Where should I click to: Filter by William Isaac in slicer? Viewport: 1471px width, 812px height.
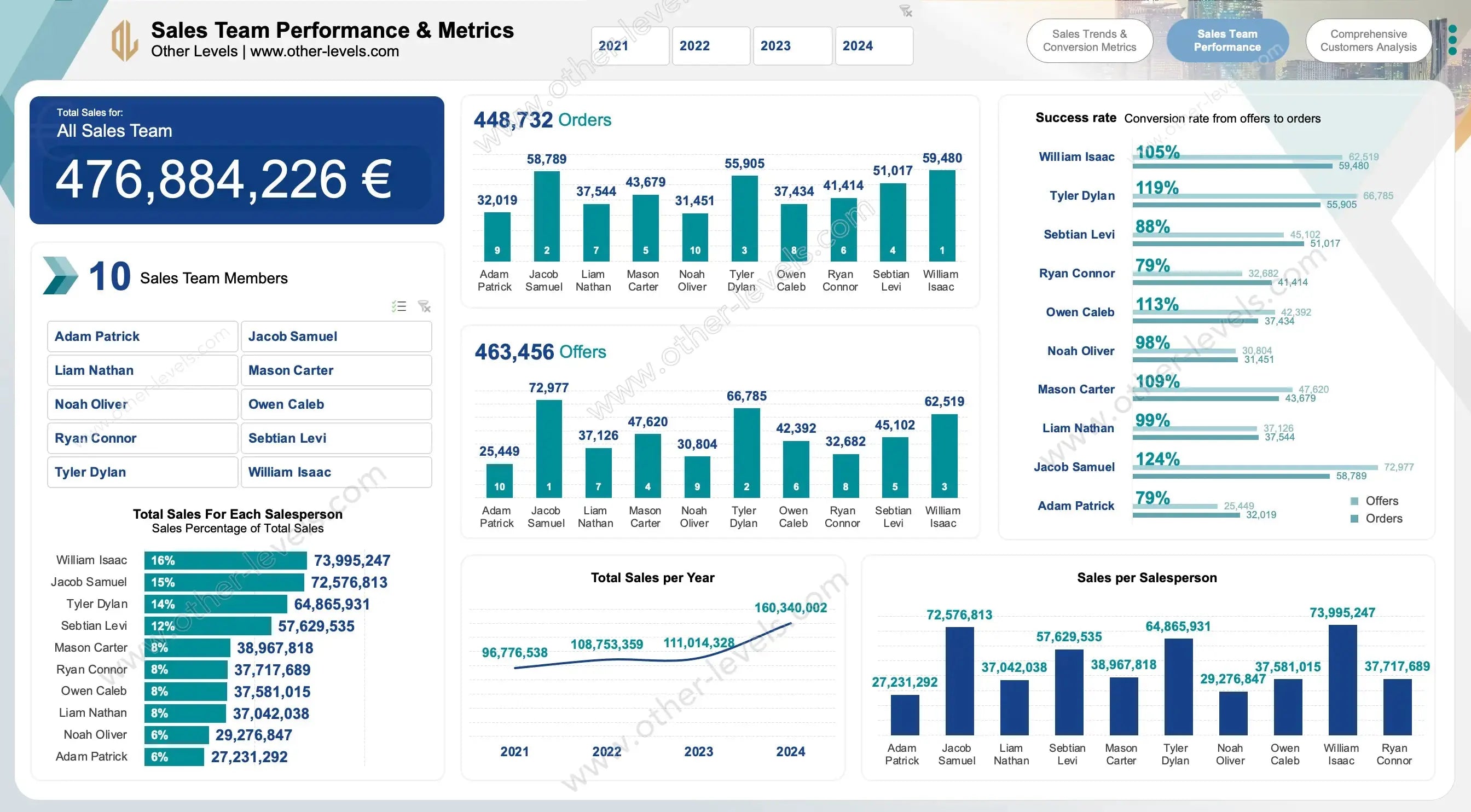point(336,472)
